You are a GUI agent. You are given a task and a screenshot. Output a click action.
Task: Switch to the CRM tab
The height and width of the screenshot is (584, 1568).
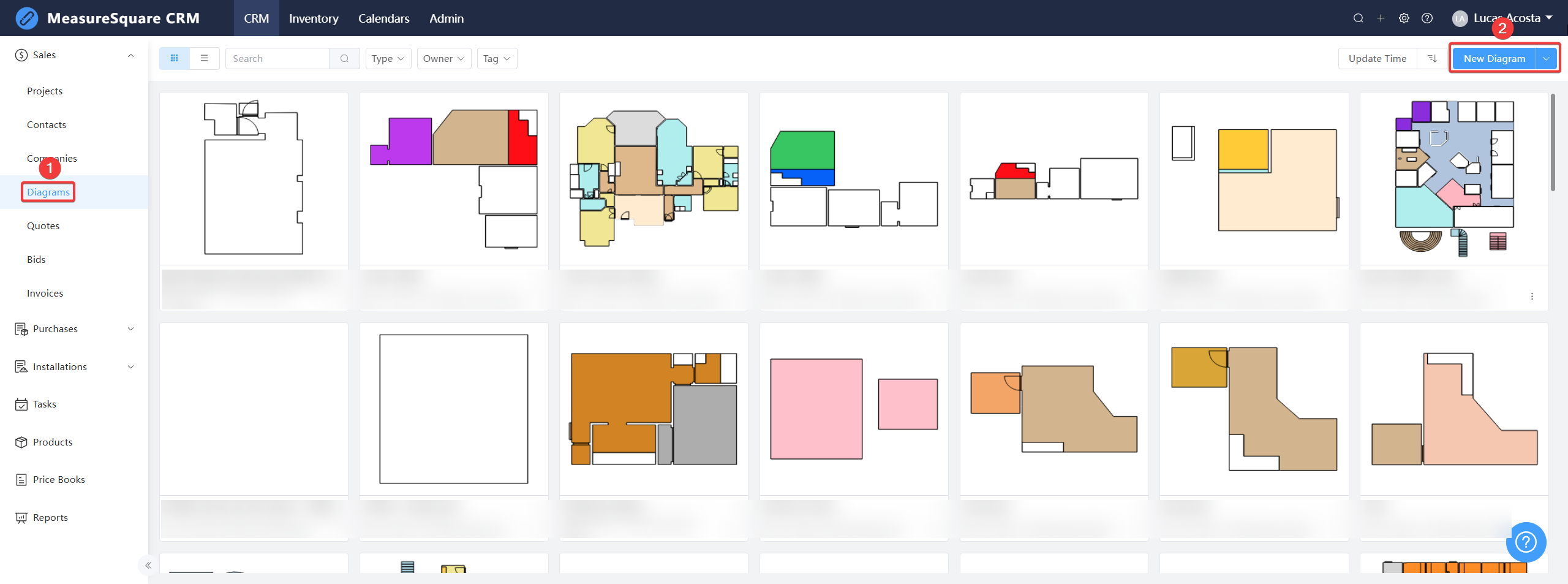click(x=257, y=18)
